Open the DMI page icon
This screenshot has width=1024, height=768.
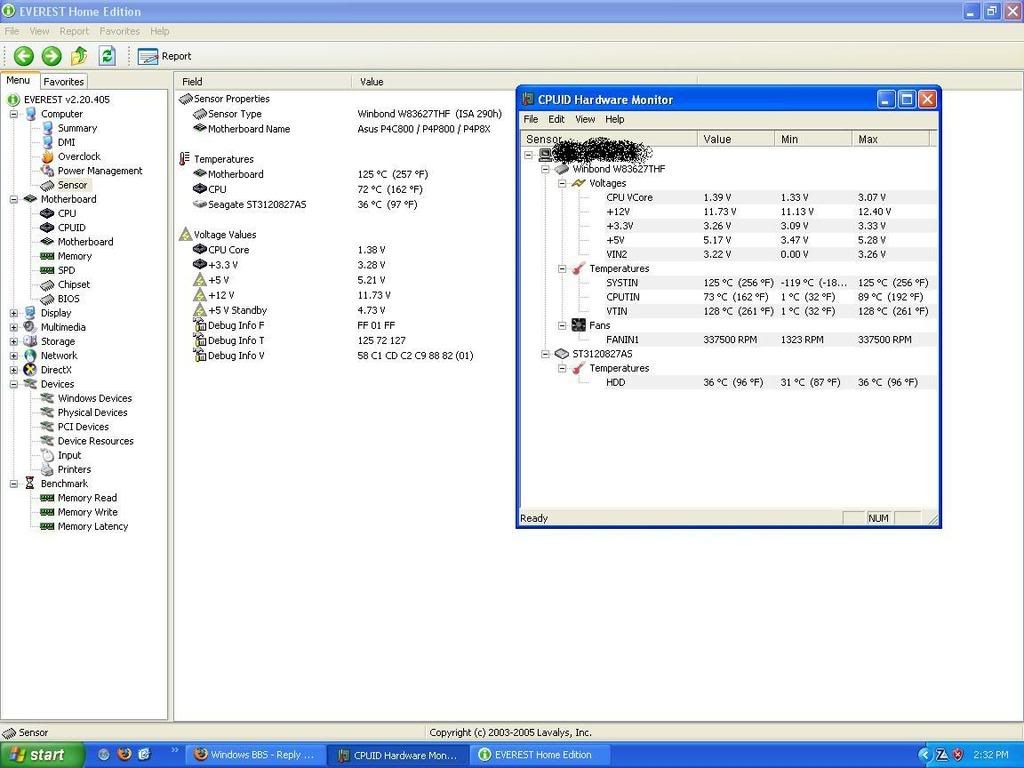[47, 142]
